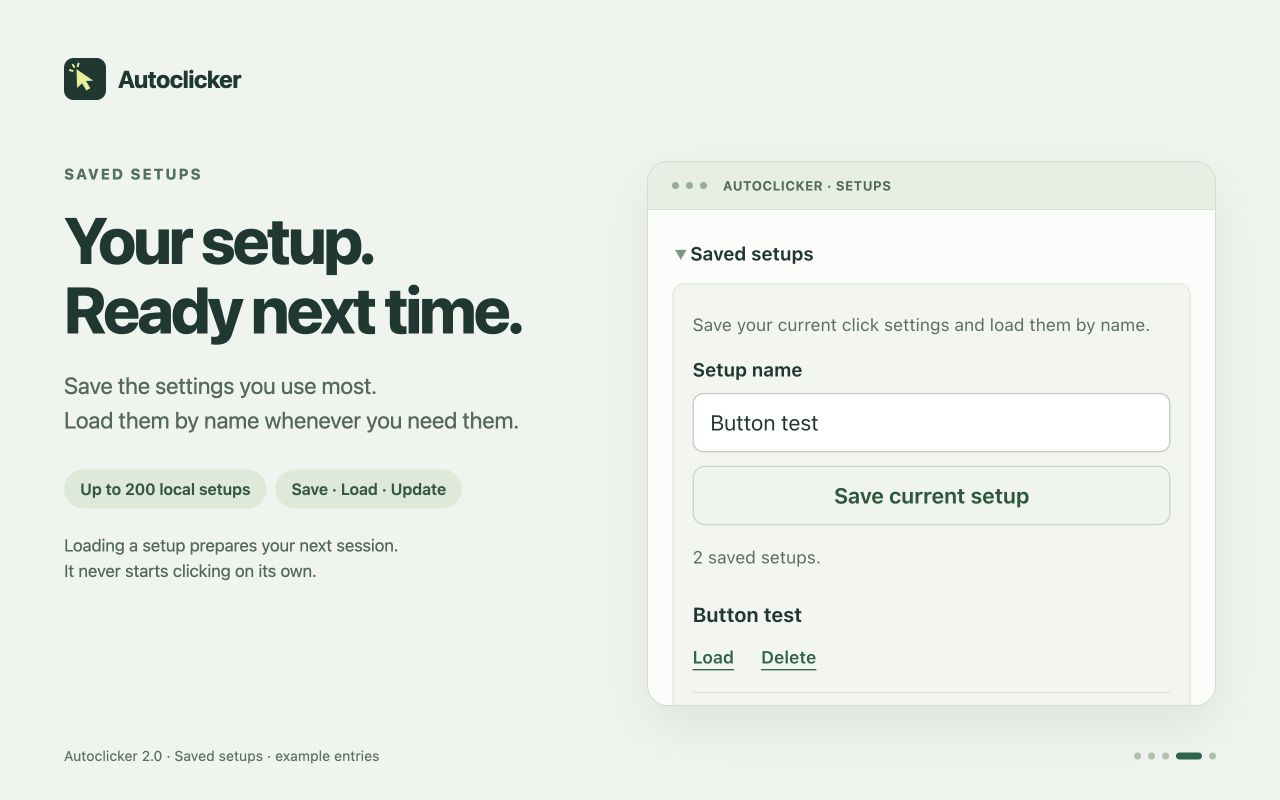The height and width of the screenshot is (800, 1280).
Task: Click the 'Up to 200 local setups' pill
Action: tap(165, 489)
